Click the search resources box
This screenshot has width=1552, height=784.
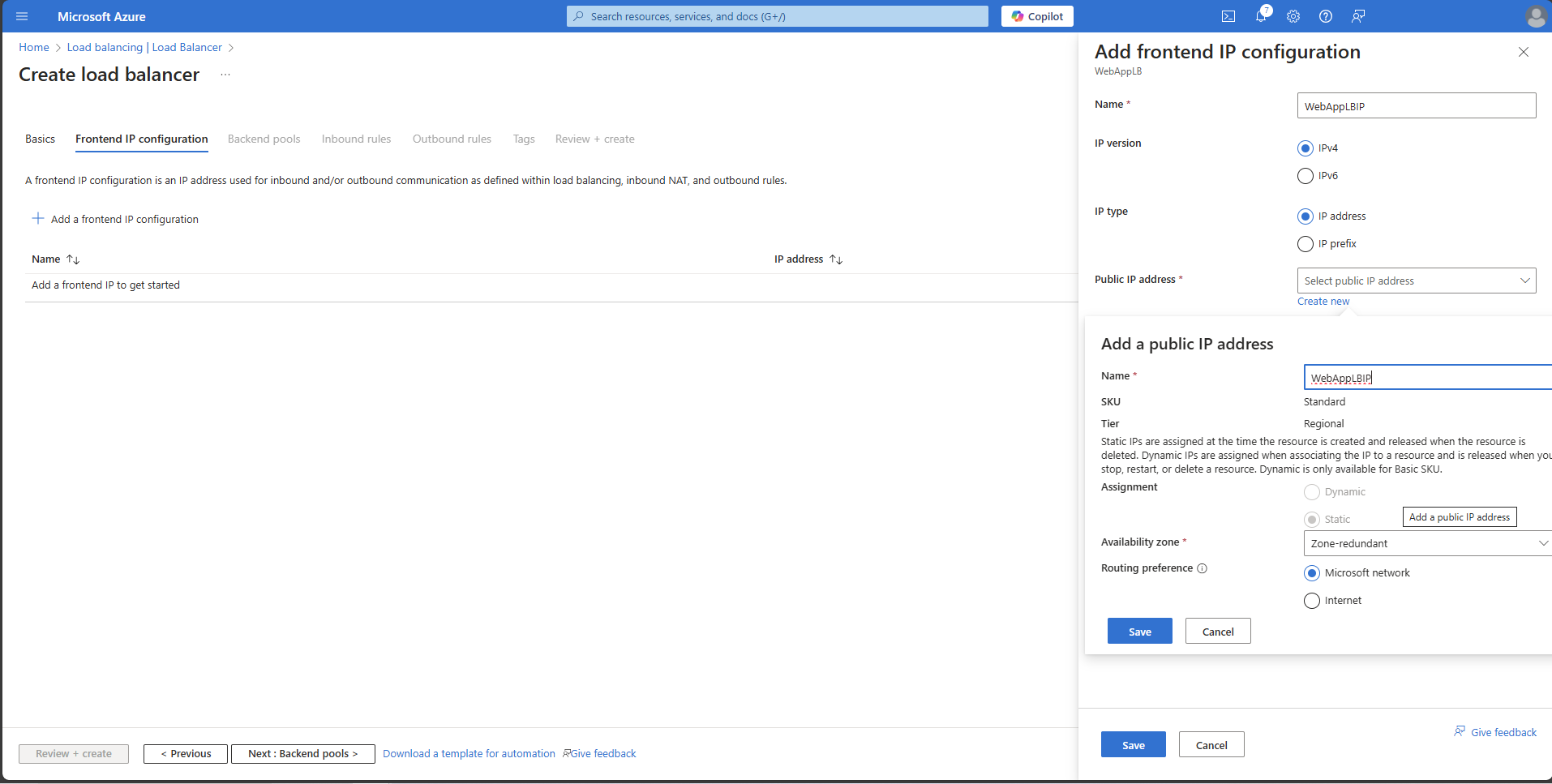777,16
